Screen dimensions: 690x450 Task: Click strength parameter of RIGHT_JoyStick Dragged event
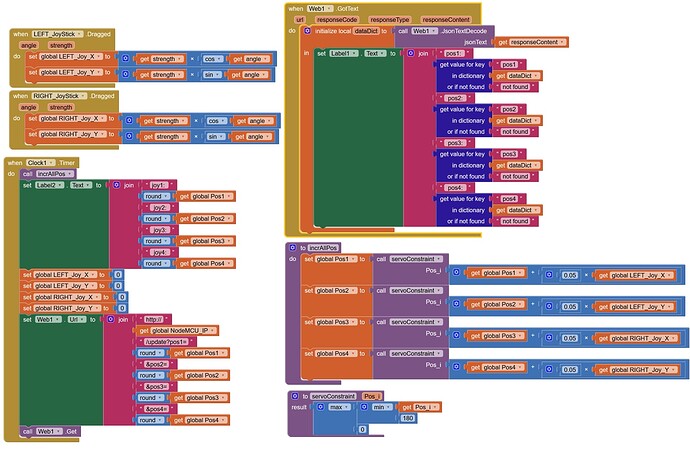[61, 107]
